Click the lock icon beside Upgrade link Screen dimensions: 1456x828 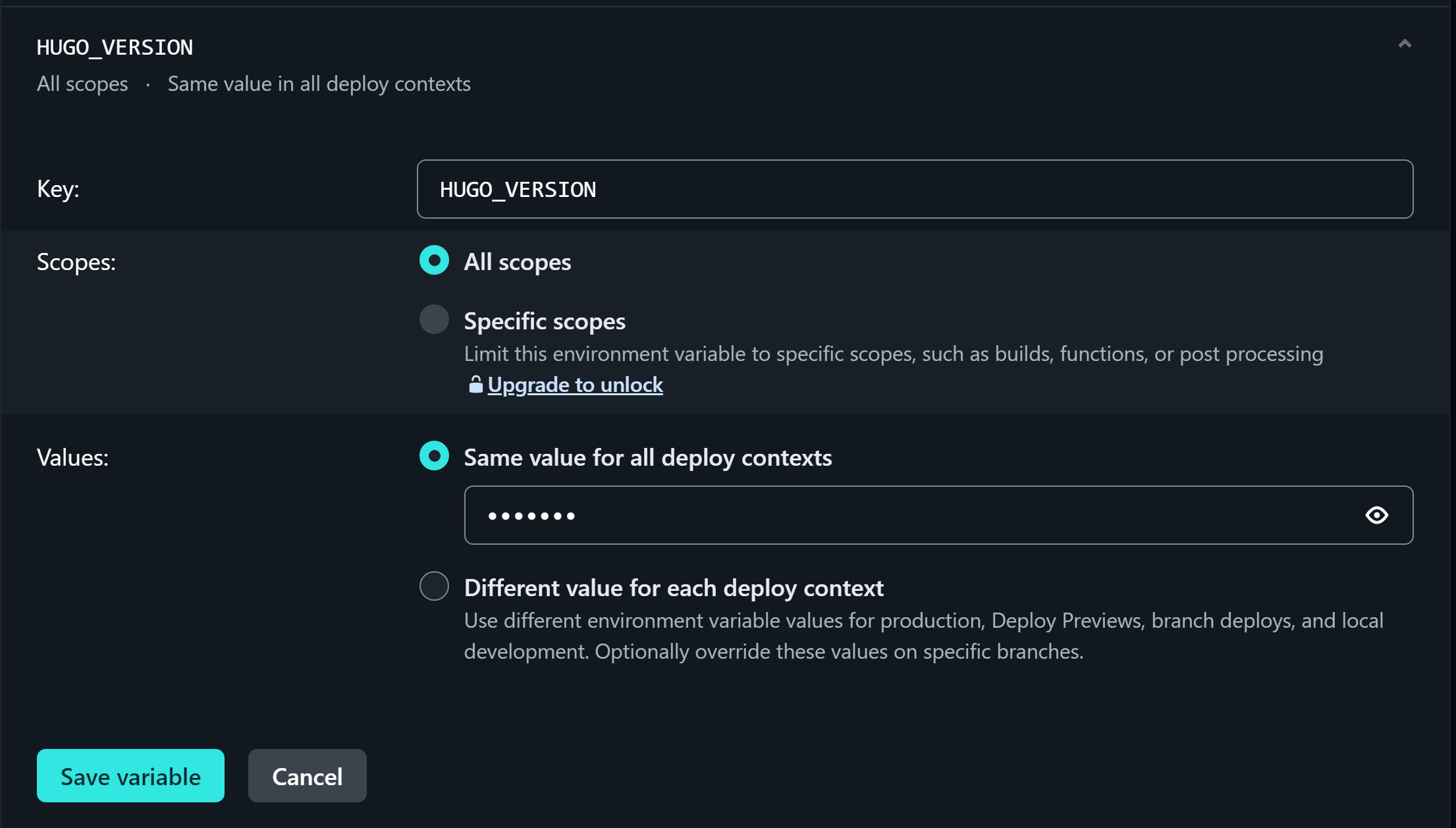pyautogui.click(x=475, y=385)
